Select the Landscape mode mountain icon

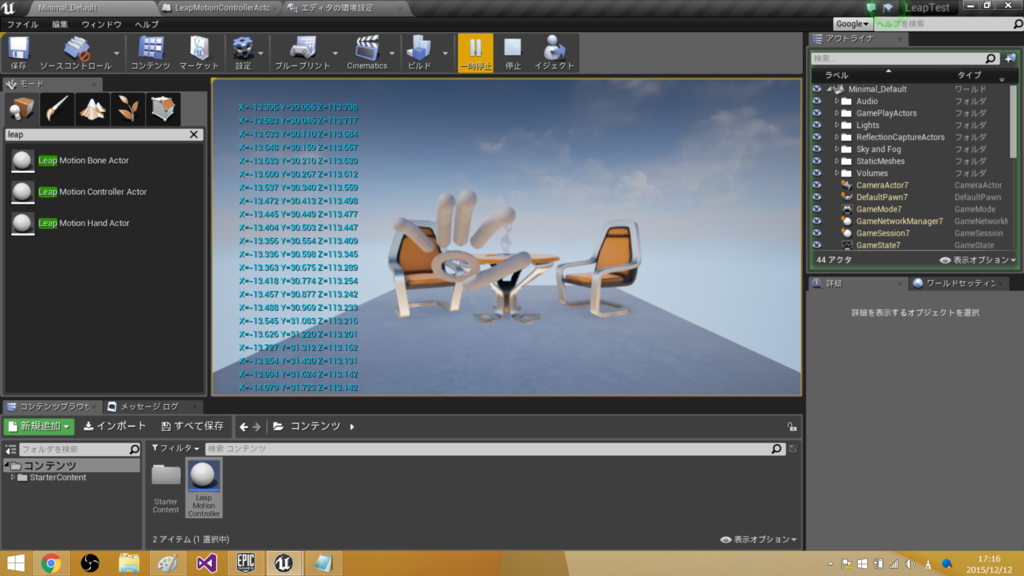pyautogui.click(x=92, y=108)
